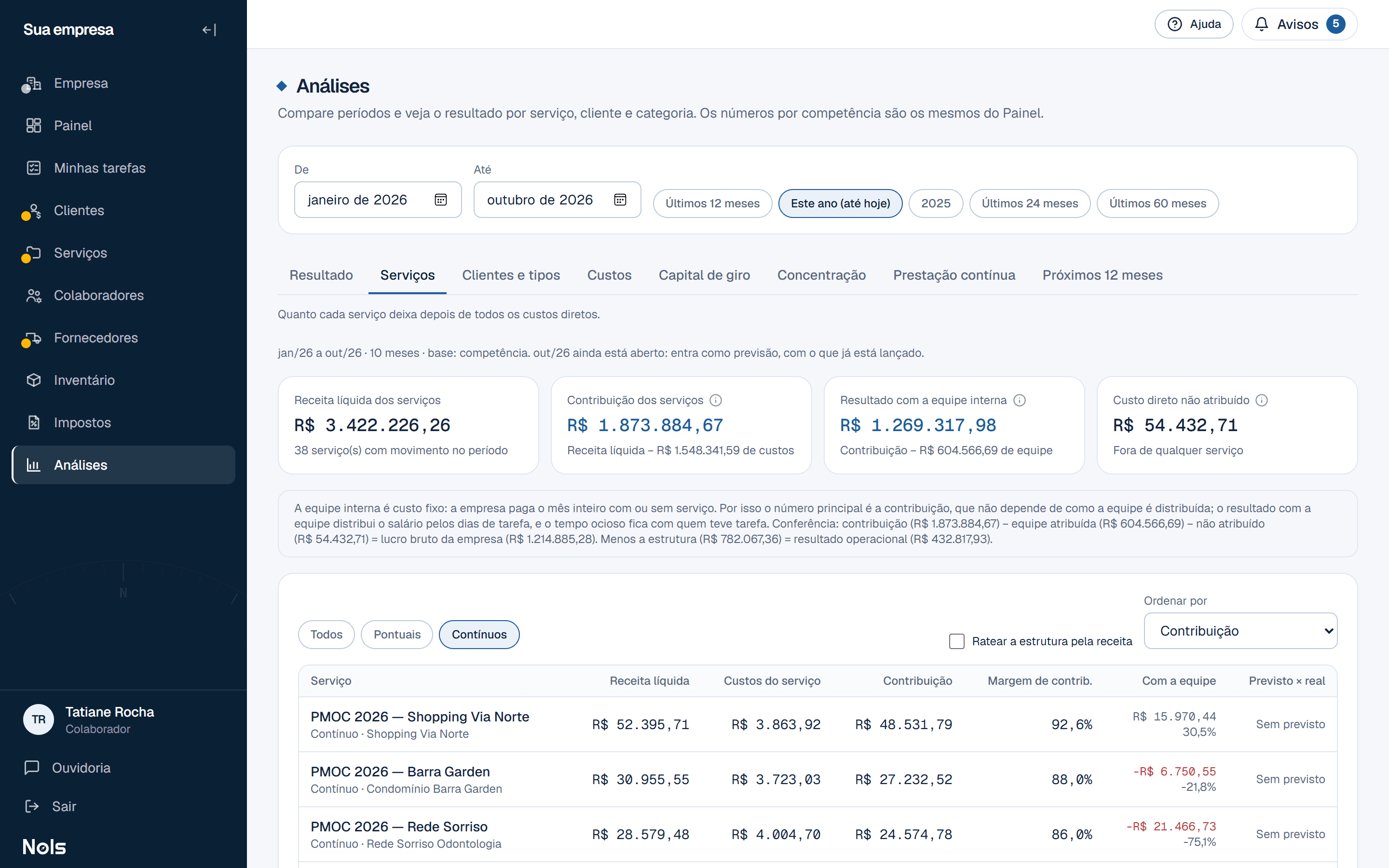Viewport: 1389px width, 868px height.
Task: Click the janeiro de 2026 date field
Action: [378, 200]
